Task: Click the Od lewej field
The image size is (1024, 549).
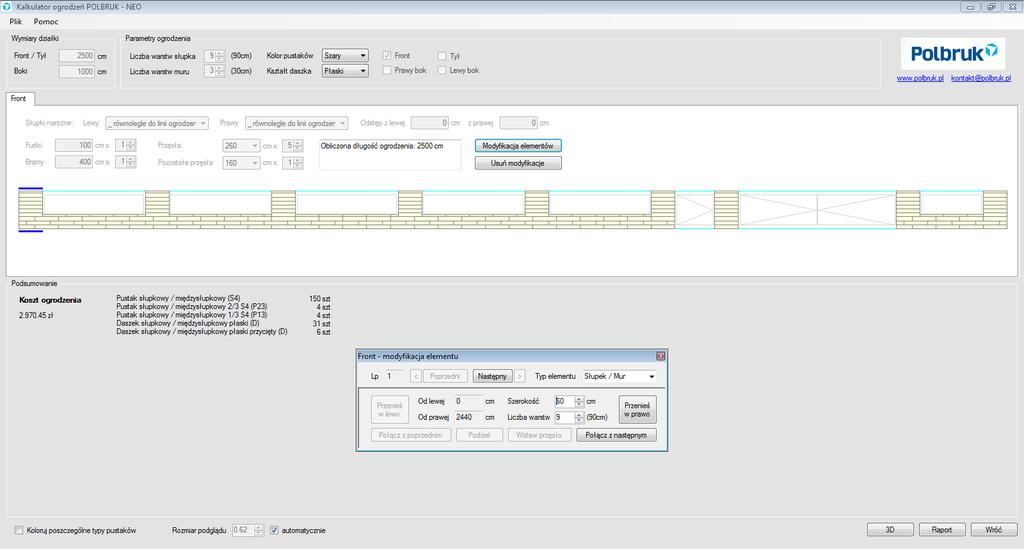Action: coord(468,401)
